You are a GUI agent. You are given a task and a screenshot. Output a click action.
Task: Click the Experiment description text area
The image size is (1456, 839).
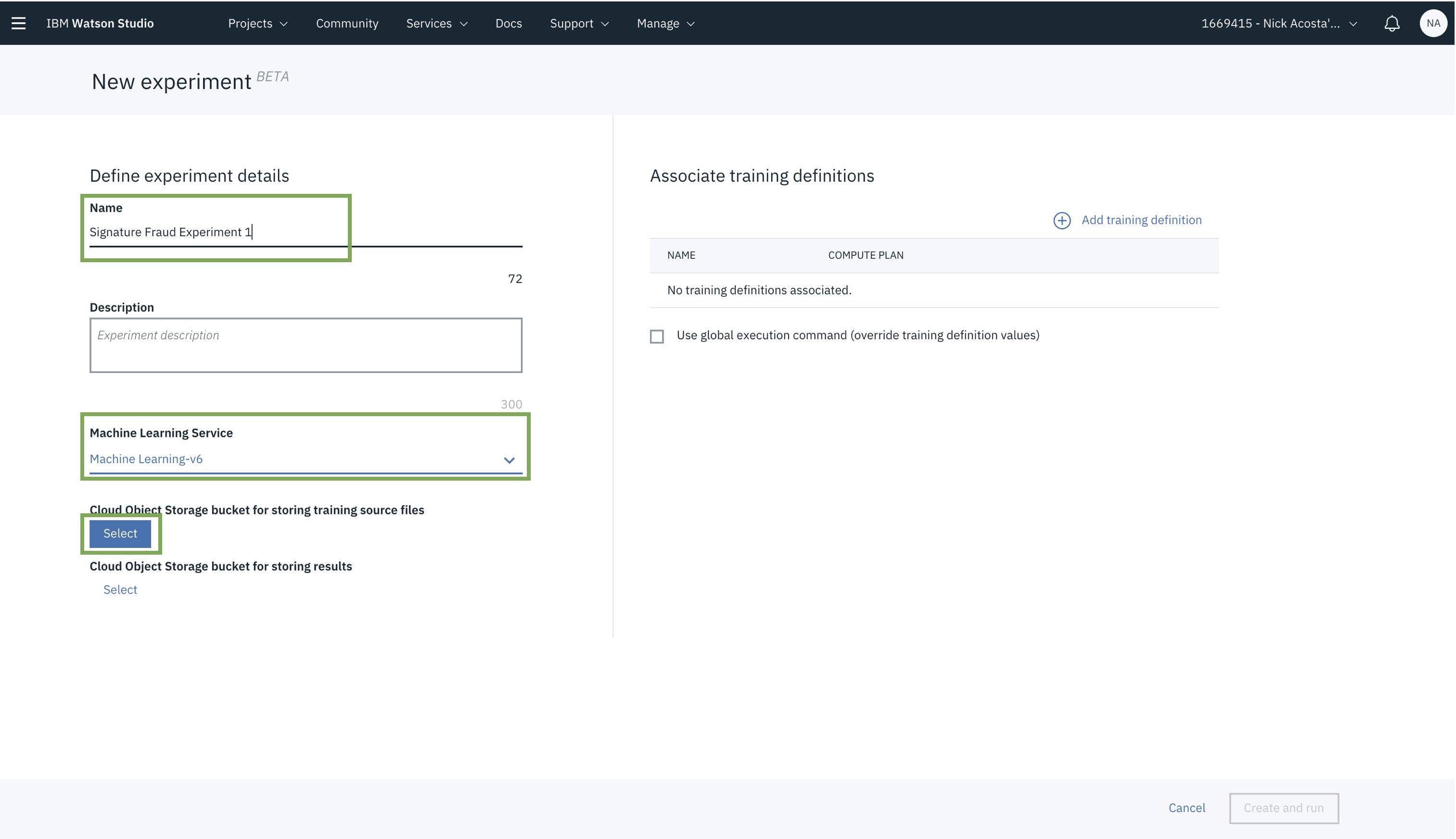306,345
